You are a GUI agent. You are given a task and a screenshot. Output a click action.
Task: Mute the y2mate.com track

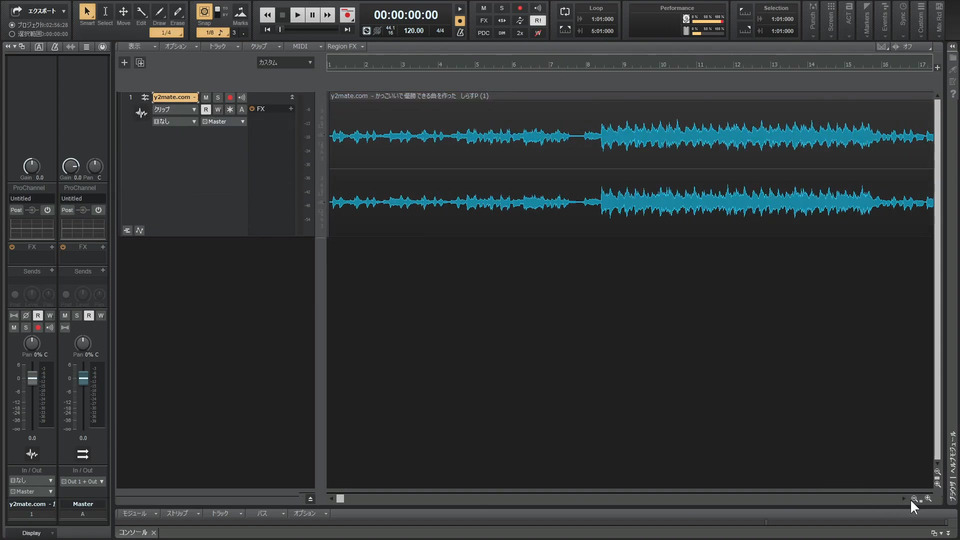(x=206, y=97)
